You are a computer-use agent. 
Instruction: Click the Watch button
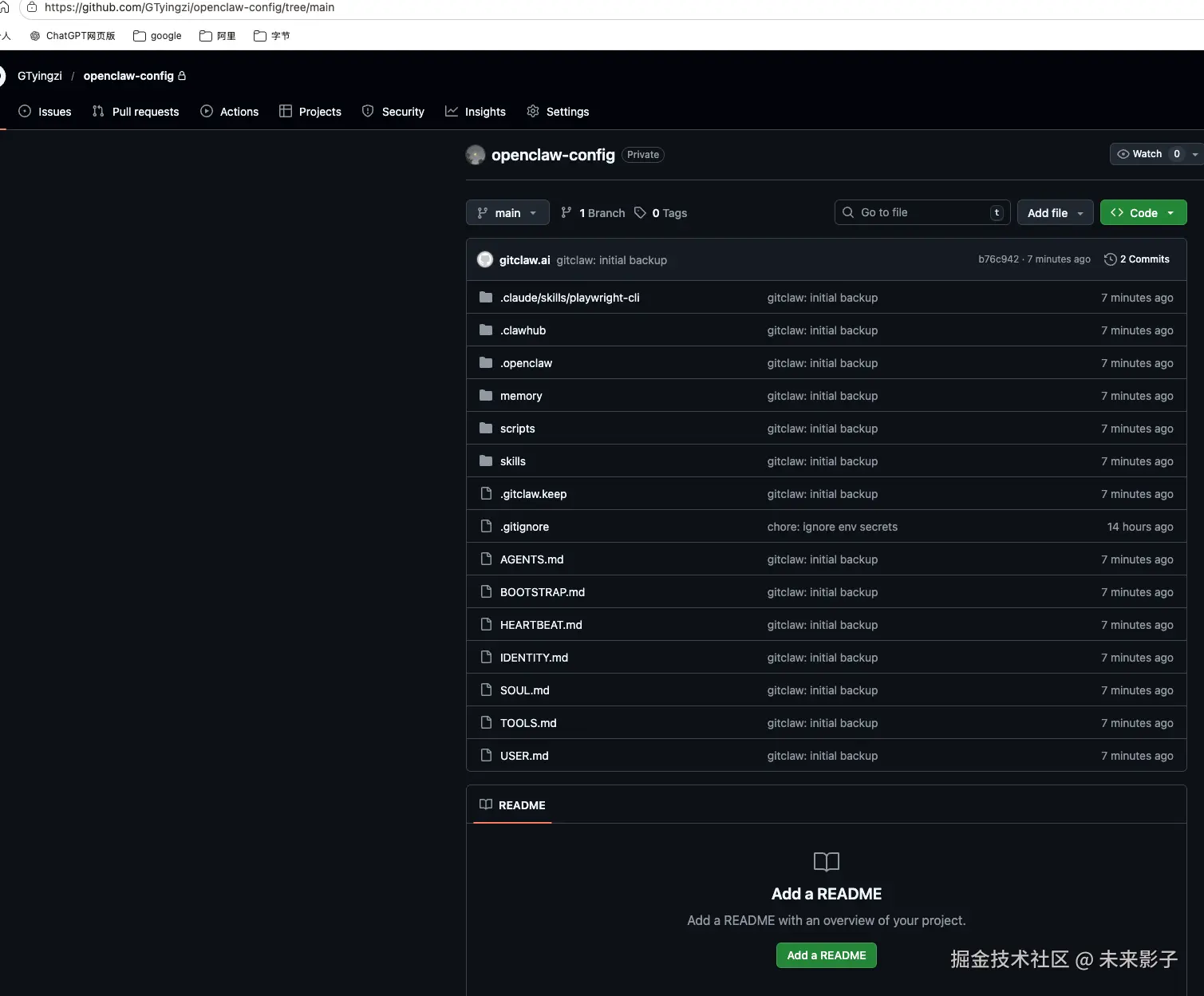(1147, 154)
